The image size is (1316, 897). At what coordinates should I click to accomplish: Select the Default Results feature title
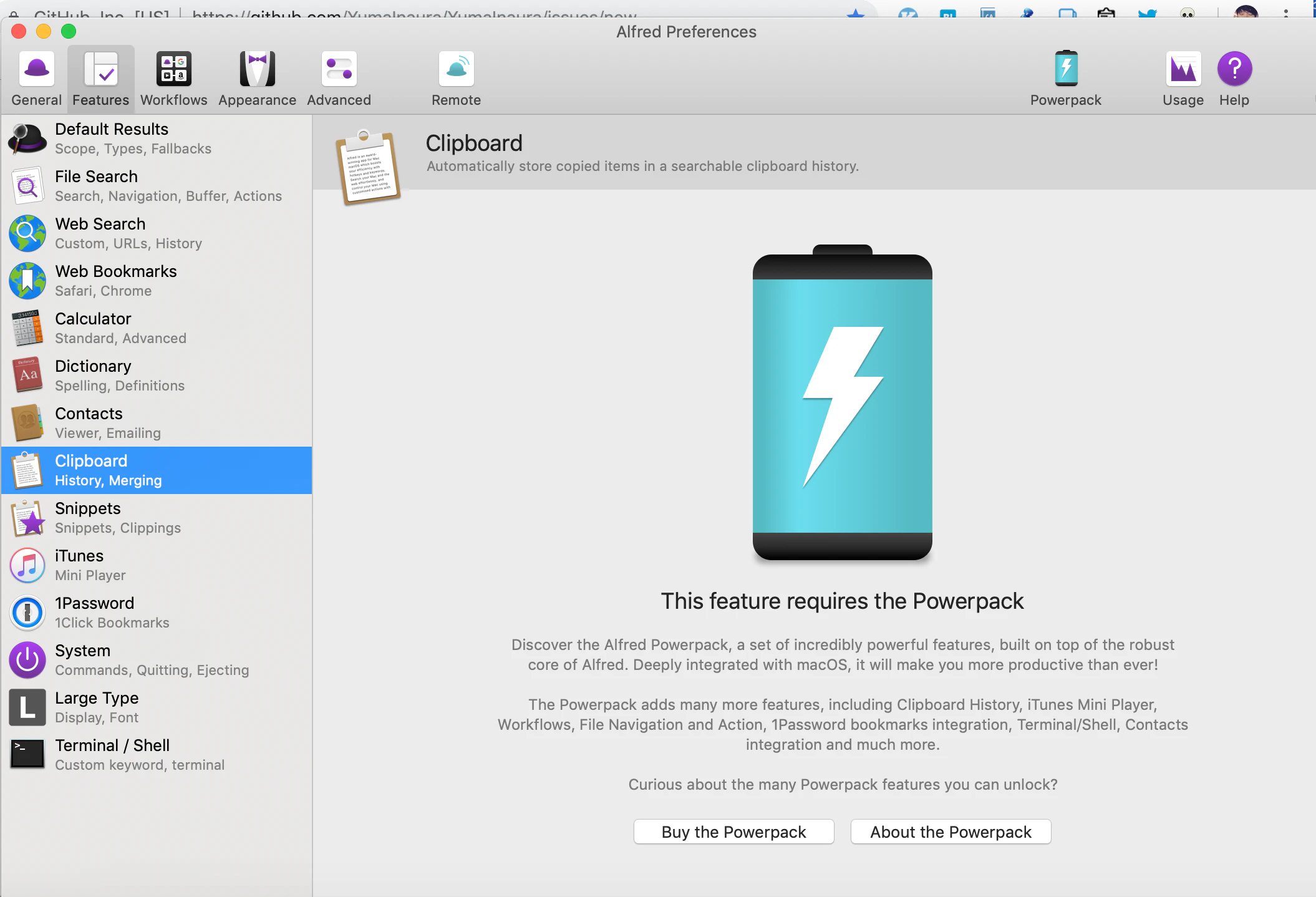112,129
